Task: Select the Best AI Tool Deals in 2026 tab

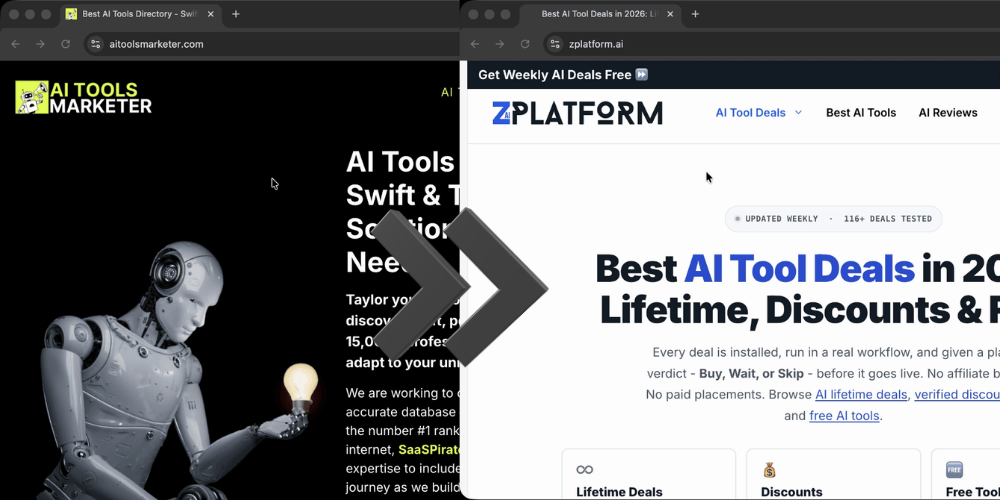Action: point(599,14)
